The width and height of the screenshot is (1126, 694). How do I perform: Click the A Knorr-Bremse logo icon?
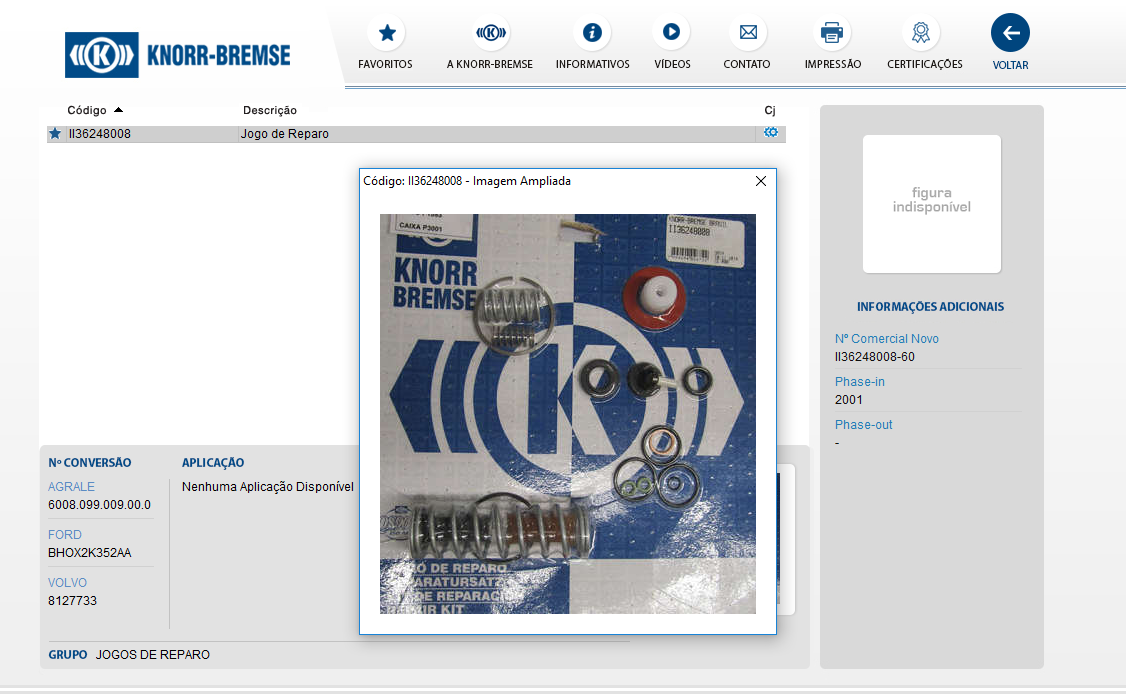coord(490,33)
